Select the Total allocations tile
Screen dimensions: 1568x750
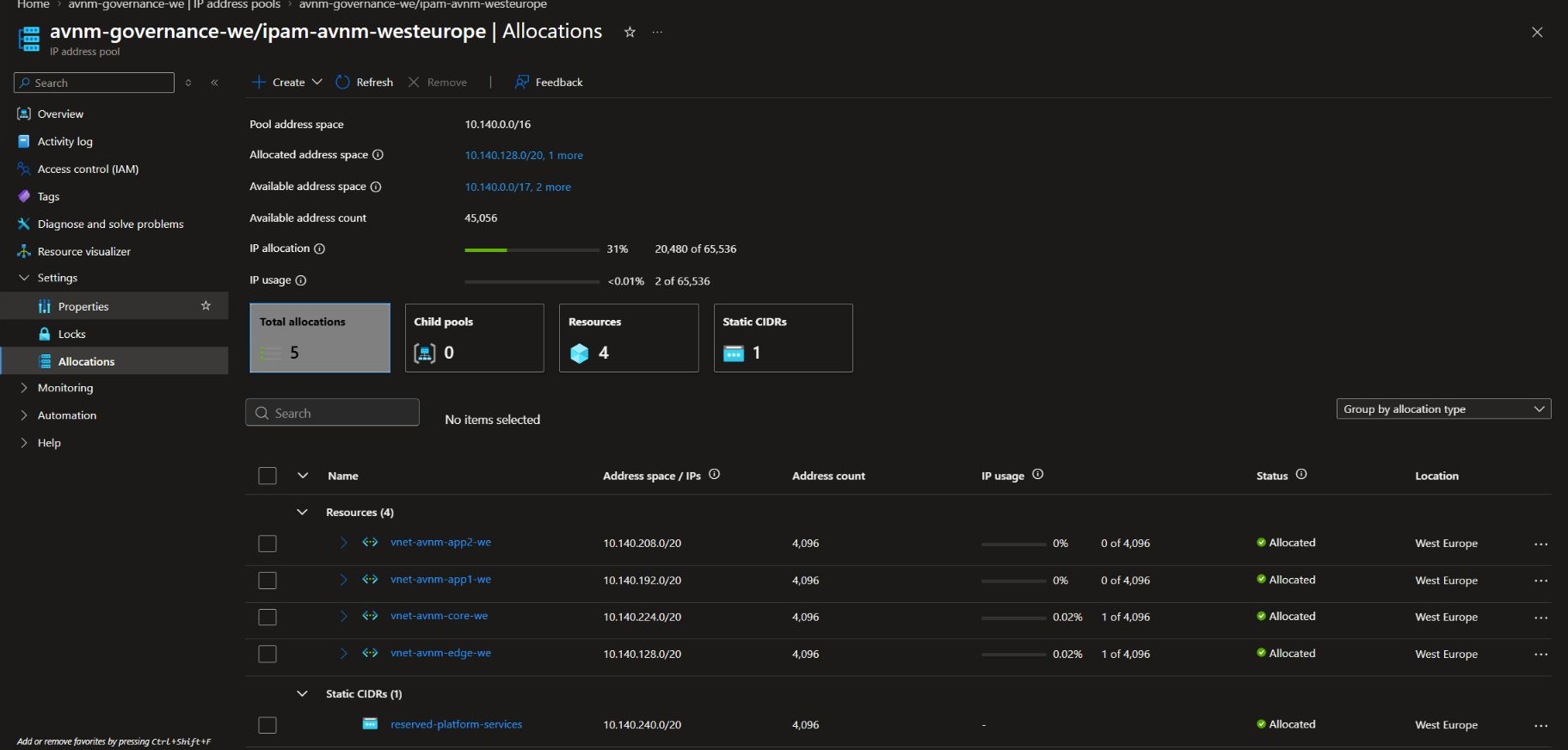320,338
